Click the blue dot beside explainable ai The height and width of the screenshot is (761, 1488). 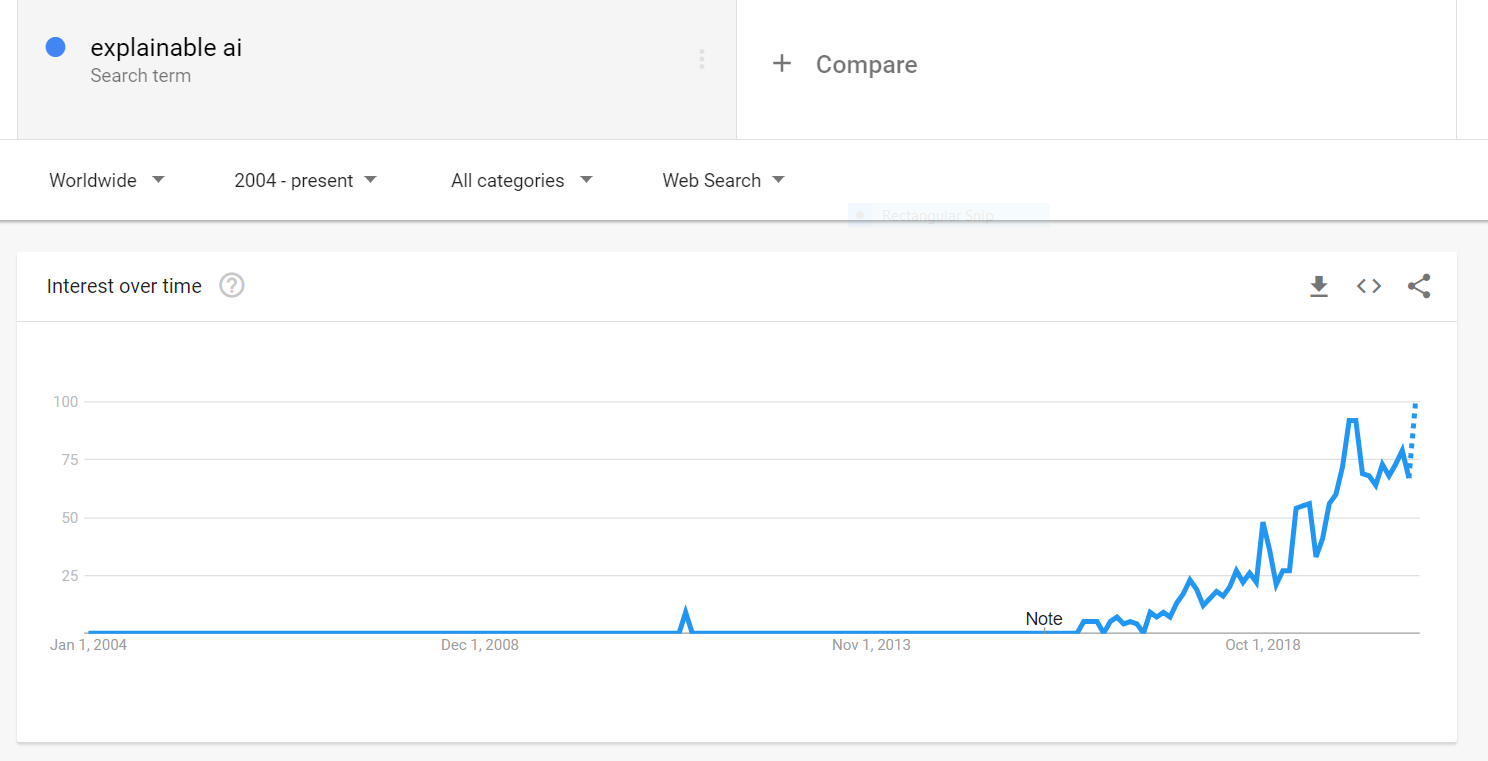56,47
